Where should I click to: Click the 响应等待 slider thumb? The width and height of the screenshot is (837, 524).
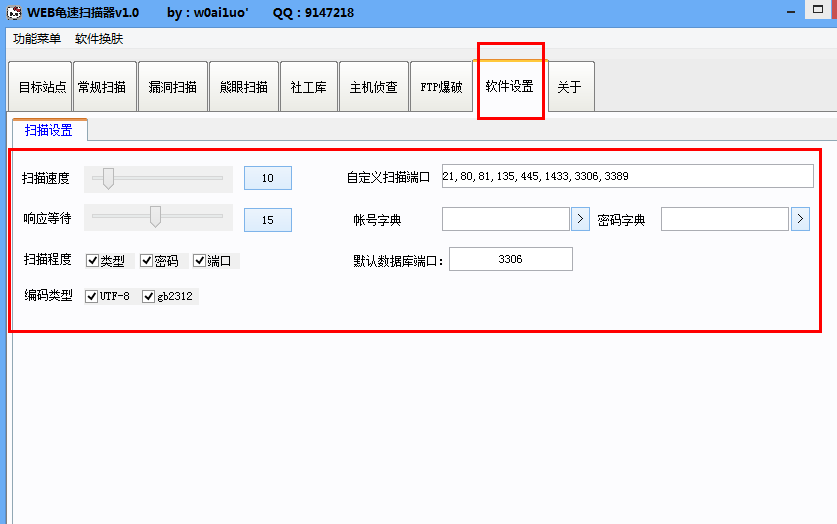155,217
